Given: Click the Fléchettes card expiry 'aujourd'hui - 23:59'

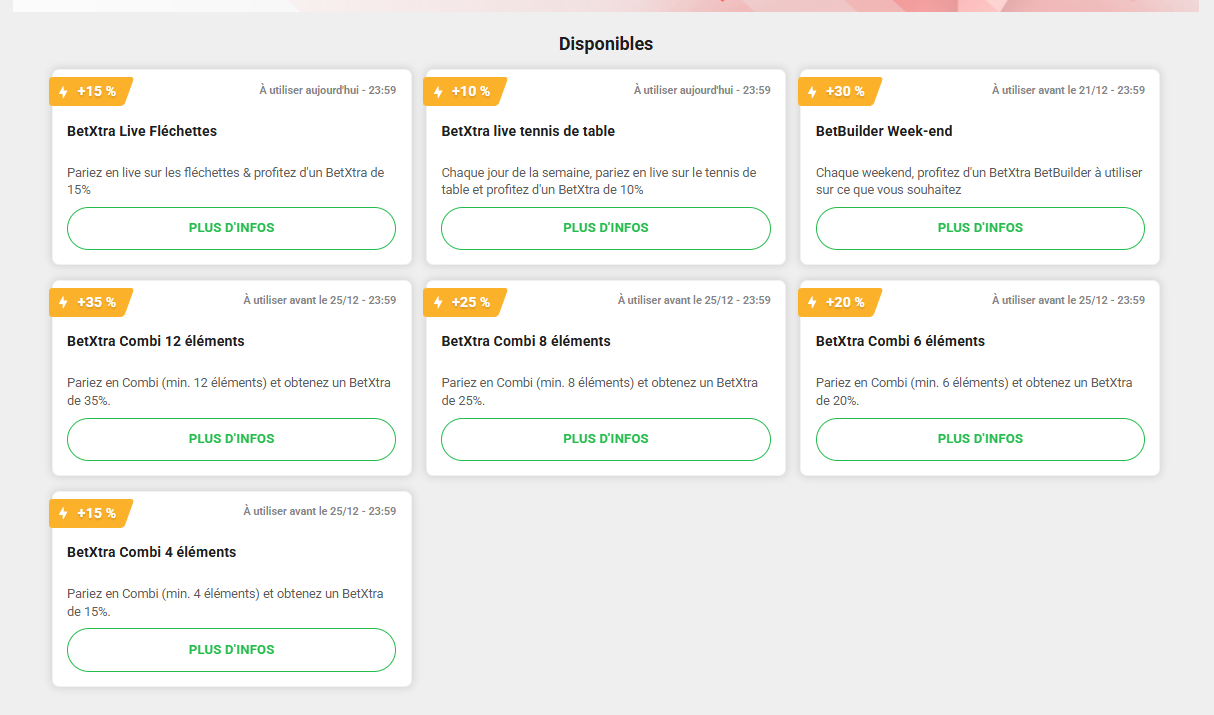Looking at the screenshot, I should pyautogui.click(x=327, y=90).
